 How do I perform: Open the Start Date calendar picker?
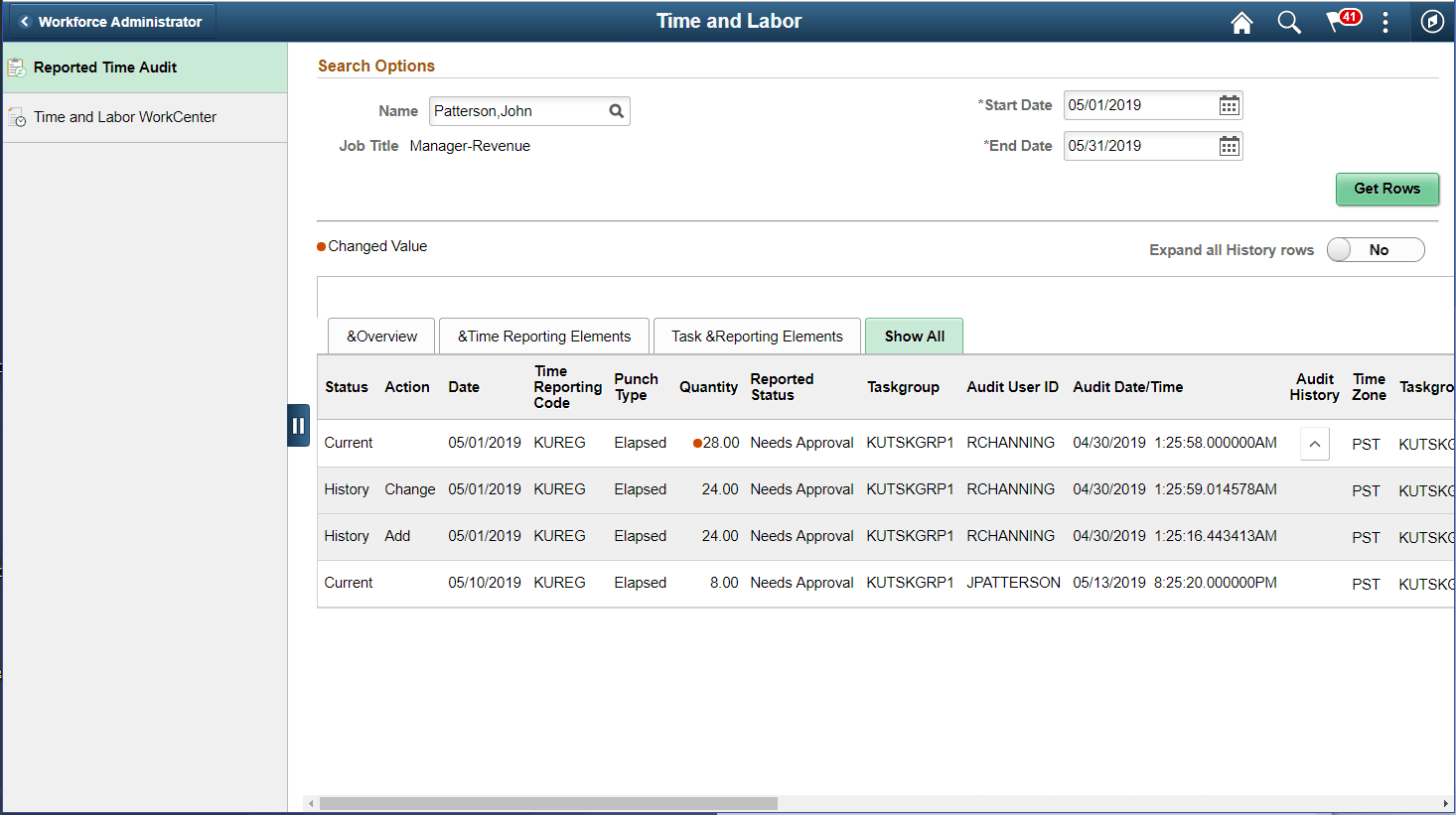(1228, 105)
